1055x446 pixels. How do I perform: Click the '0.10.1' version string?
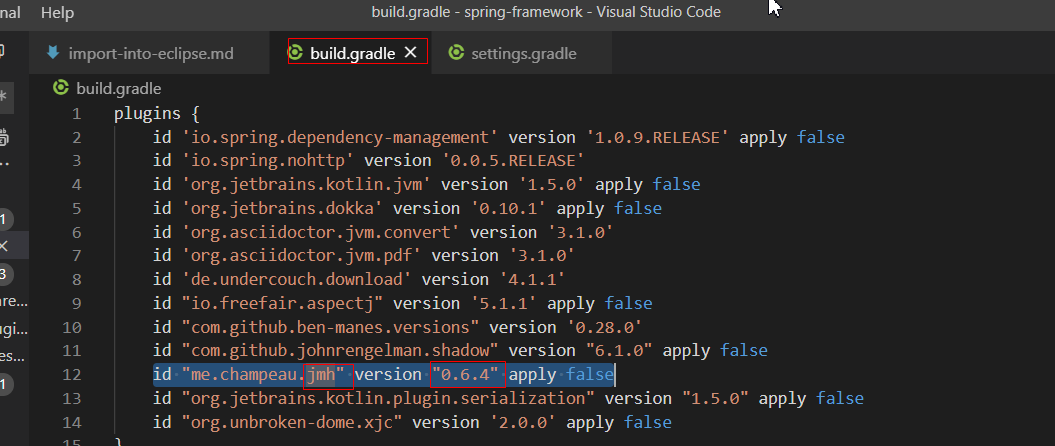(508, 209)
